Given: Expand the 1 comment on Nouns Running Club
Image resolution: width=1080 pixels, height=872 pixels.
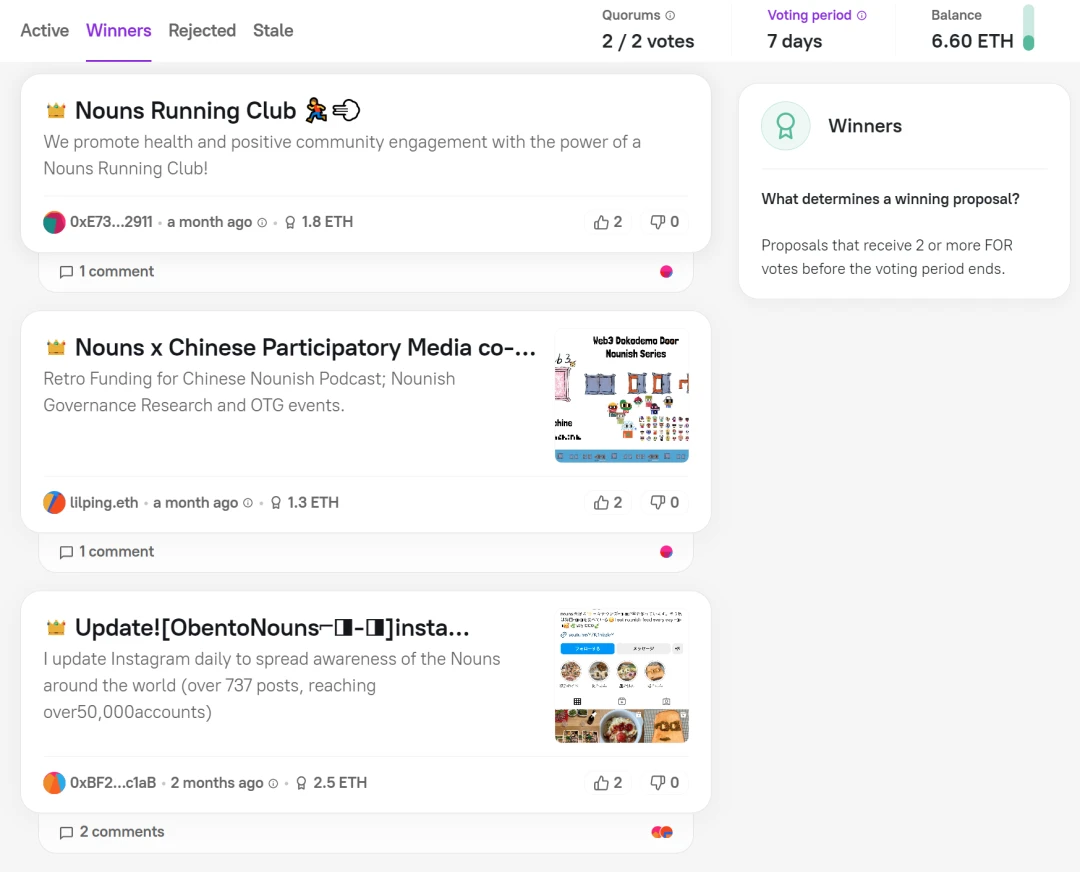Looking at the screenshot, I should (107, 271).
